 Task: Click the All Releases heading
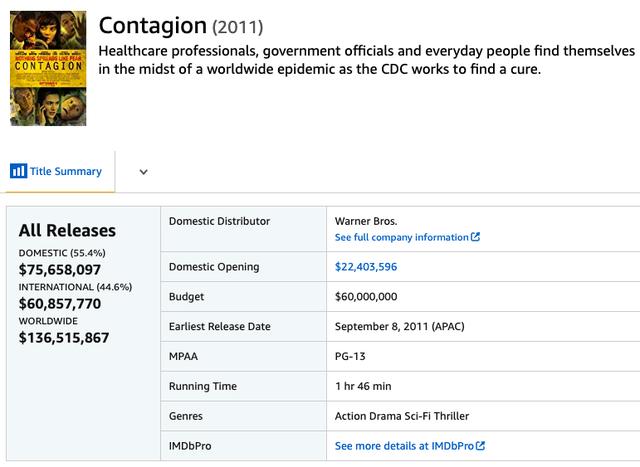(x=67, y=231)
